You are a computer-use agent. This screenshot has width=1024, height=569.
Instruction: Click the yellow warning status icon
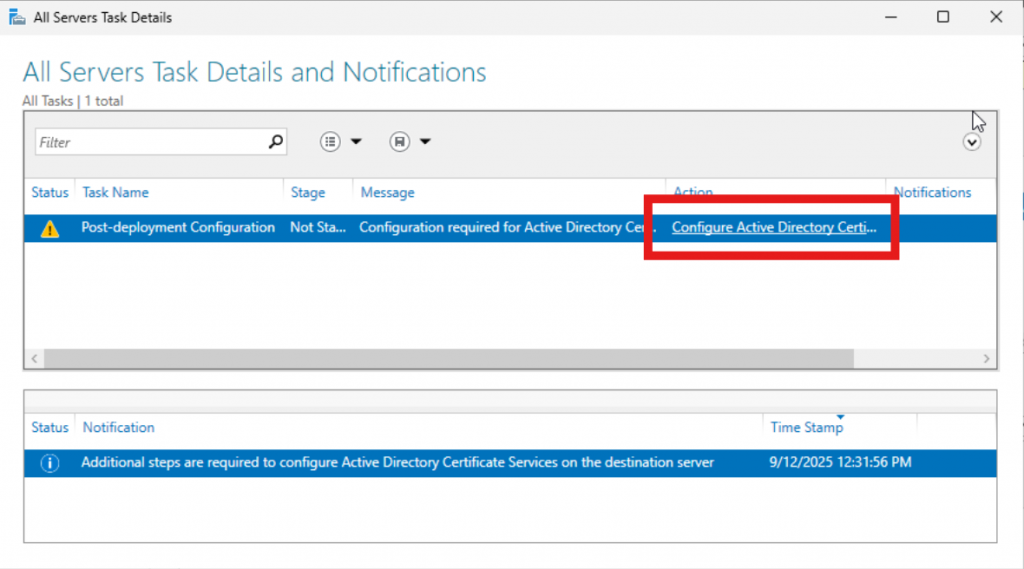tap(50, 228)
